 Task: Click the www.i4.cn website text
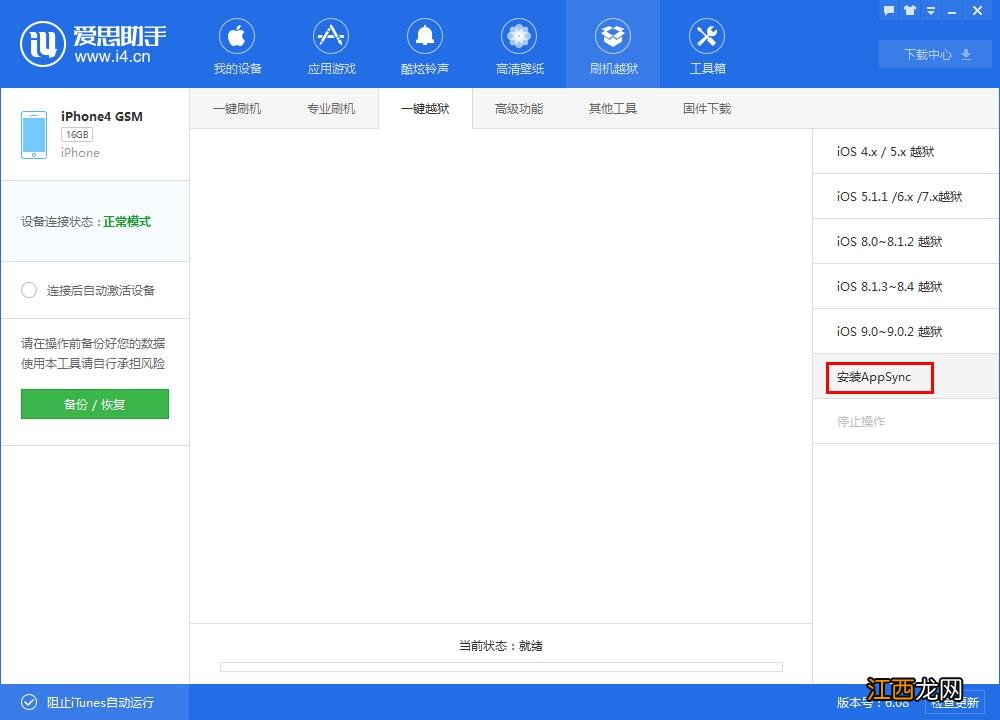[x=112, y=57]
